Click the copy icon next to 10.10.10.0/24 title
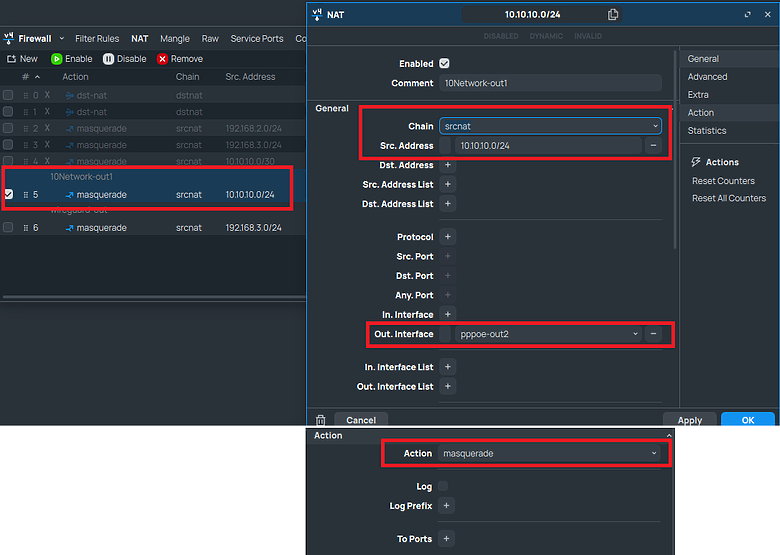 tap(612, 14)
